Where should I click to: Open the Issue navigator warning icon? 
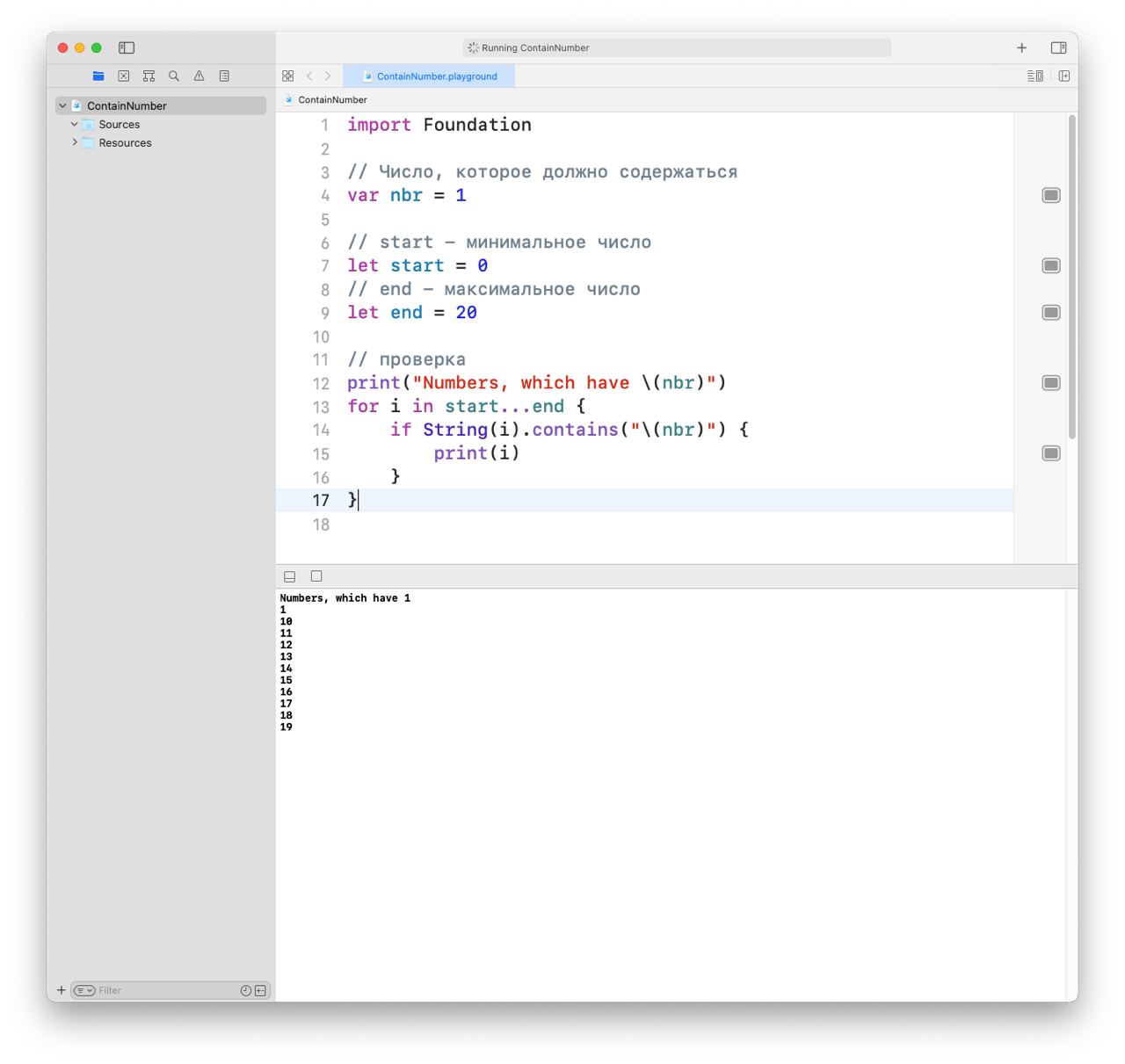tap(200, 76)
